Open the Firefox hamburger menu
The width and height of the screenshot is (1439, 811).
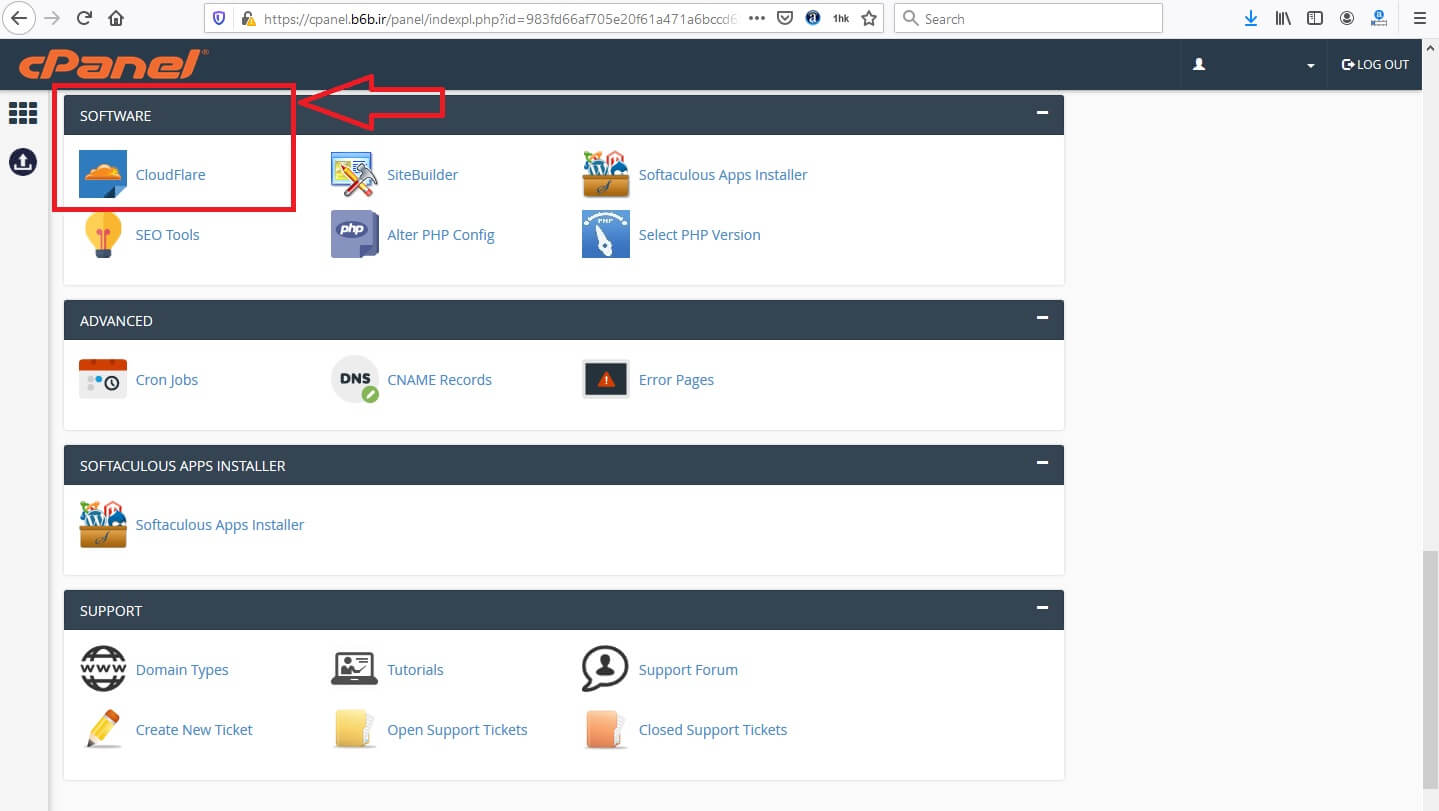click(x=1419, y=18)
